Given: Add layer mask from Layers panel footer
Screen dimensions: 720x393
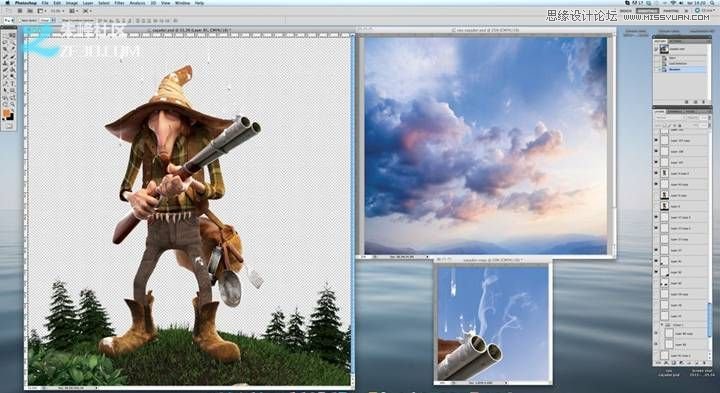Looking at the screenshot, I should pyautogui.click(x=674, y=363).
